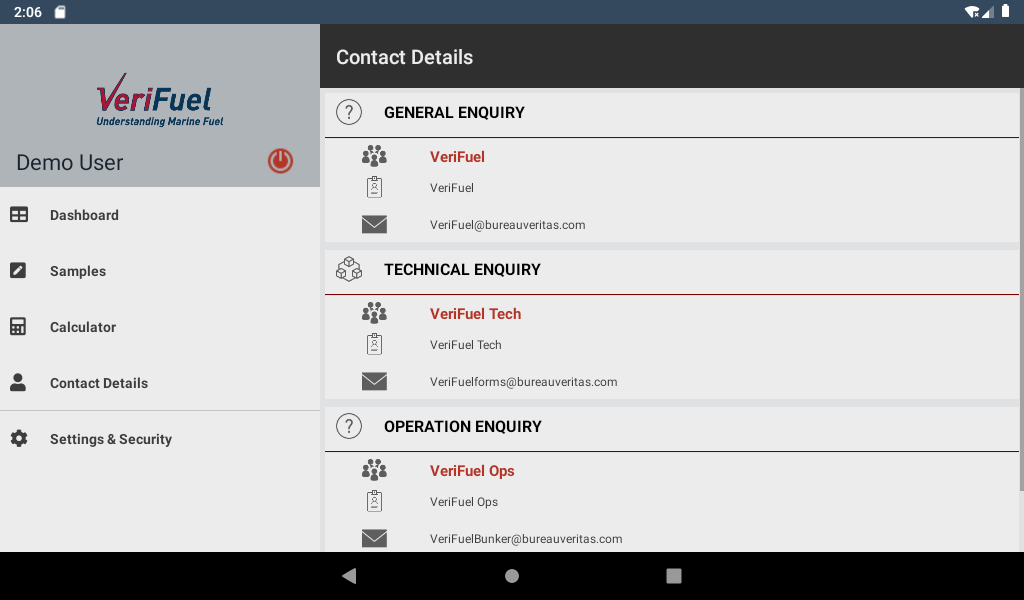Click the Calculator icon in sidebar
Screen dimensions: 1024x600
[x=18, y=326]
